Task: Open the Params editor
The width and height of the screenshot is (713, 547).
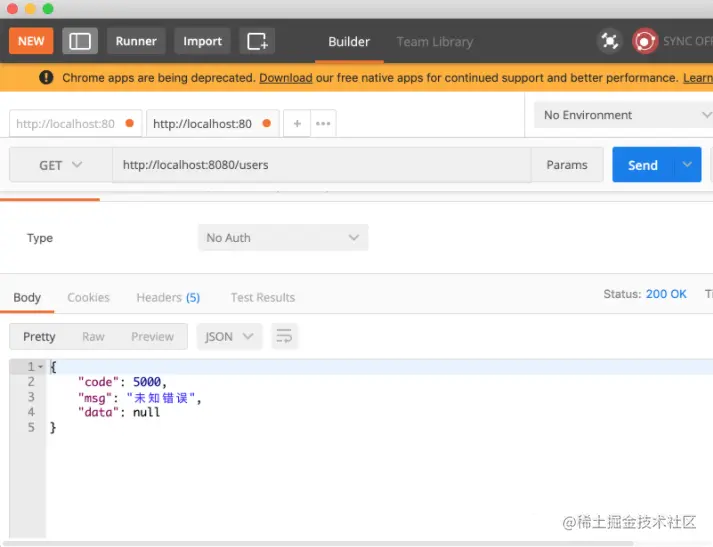Action: [567, 165]
